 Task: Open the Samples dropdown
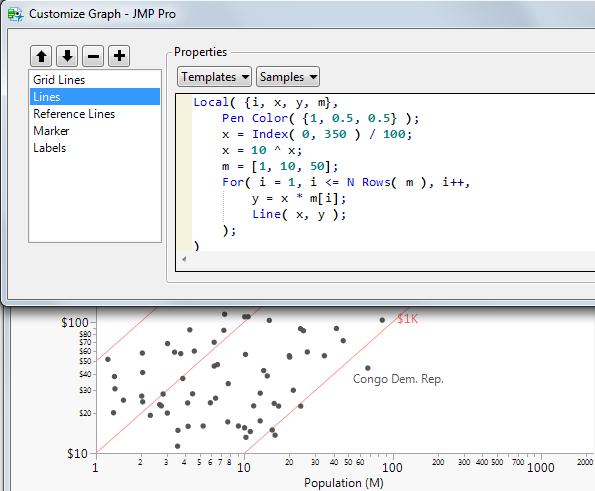(288, 77)
